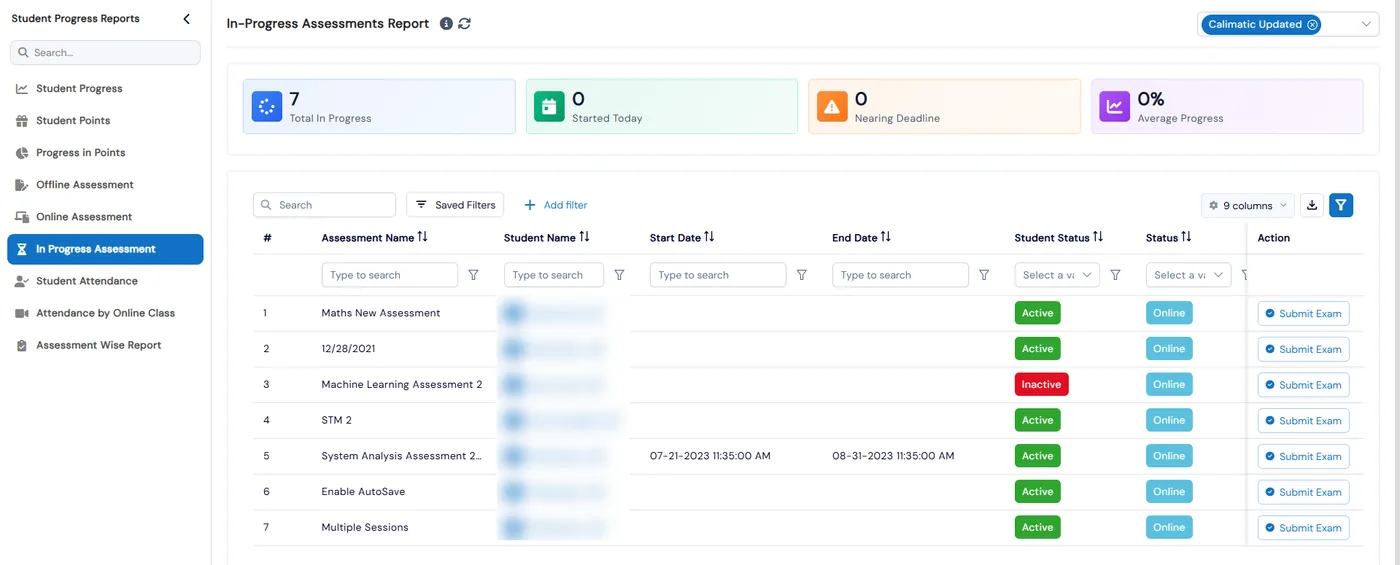Screen dimensions: 1400x565
Task: Click the filter funnel for End Date
Action: (x=984, y=275)
